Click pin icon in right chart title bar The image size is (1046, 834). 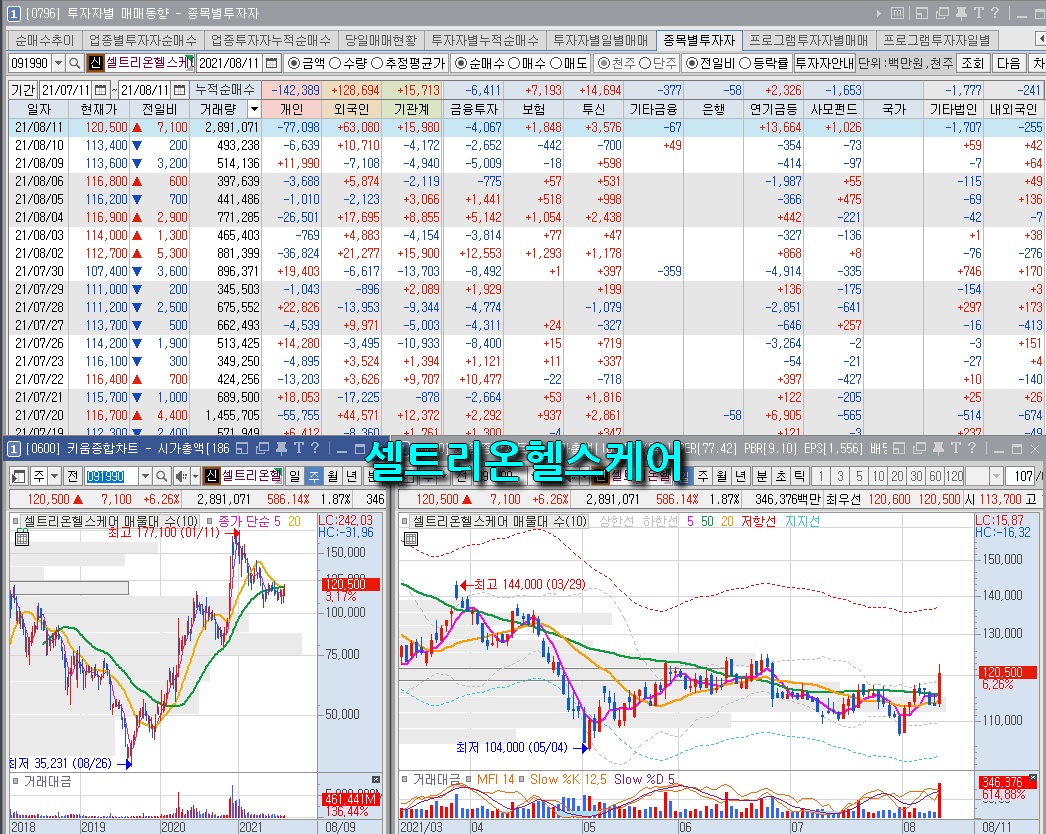coord(938,448)
